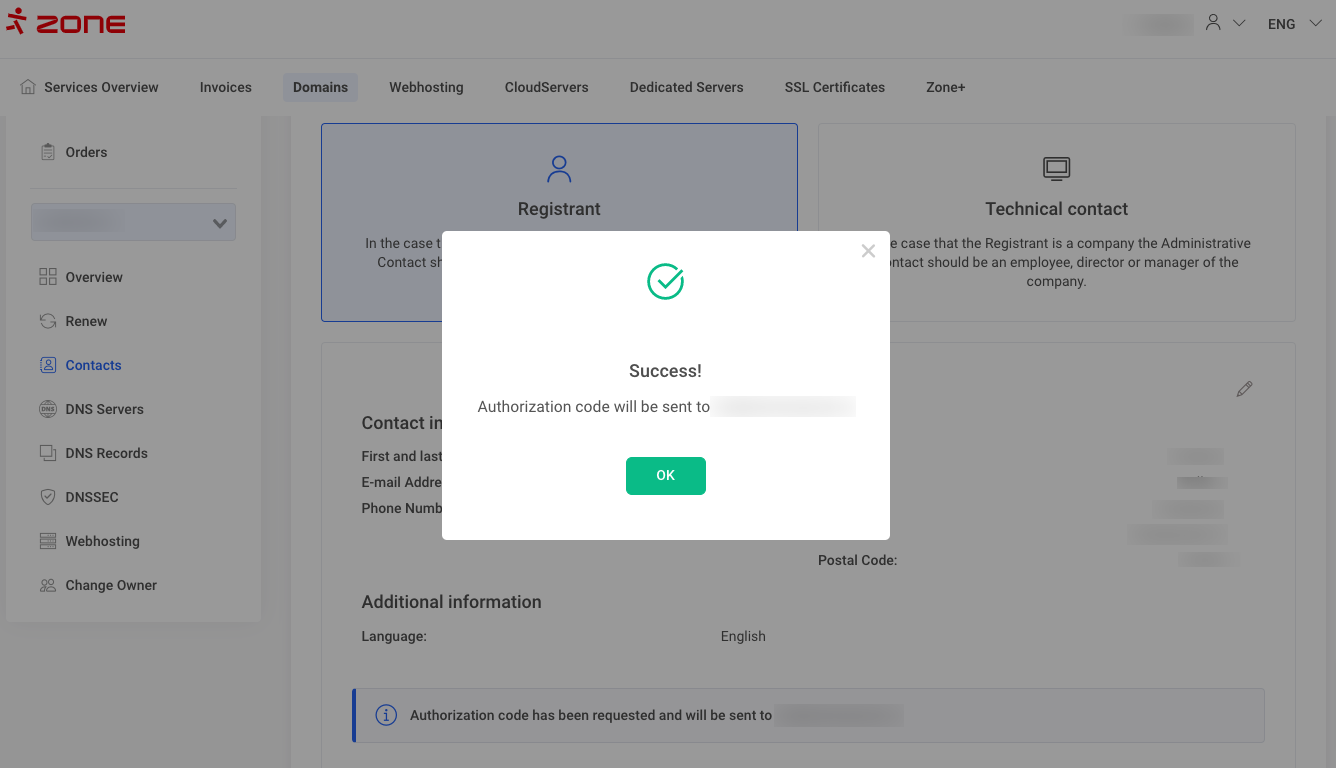The width and height of the screenshot is (1336, 768).
Task: Click the Overview grid icon
Action: [48, 277]
